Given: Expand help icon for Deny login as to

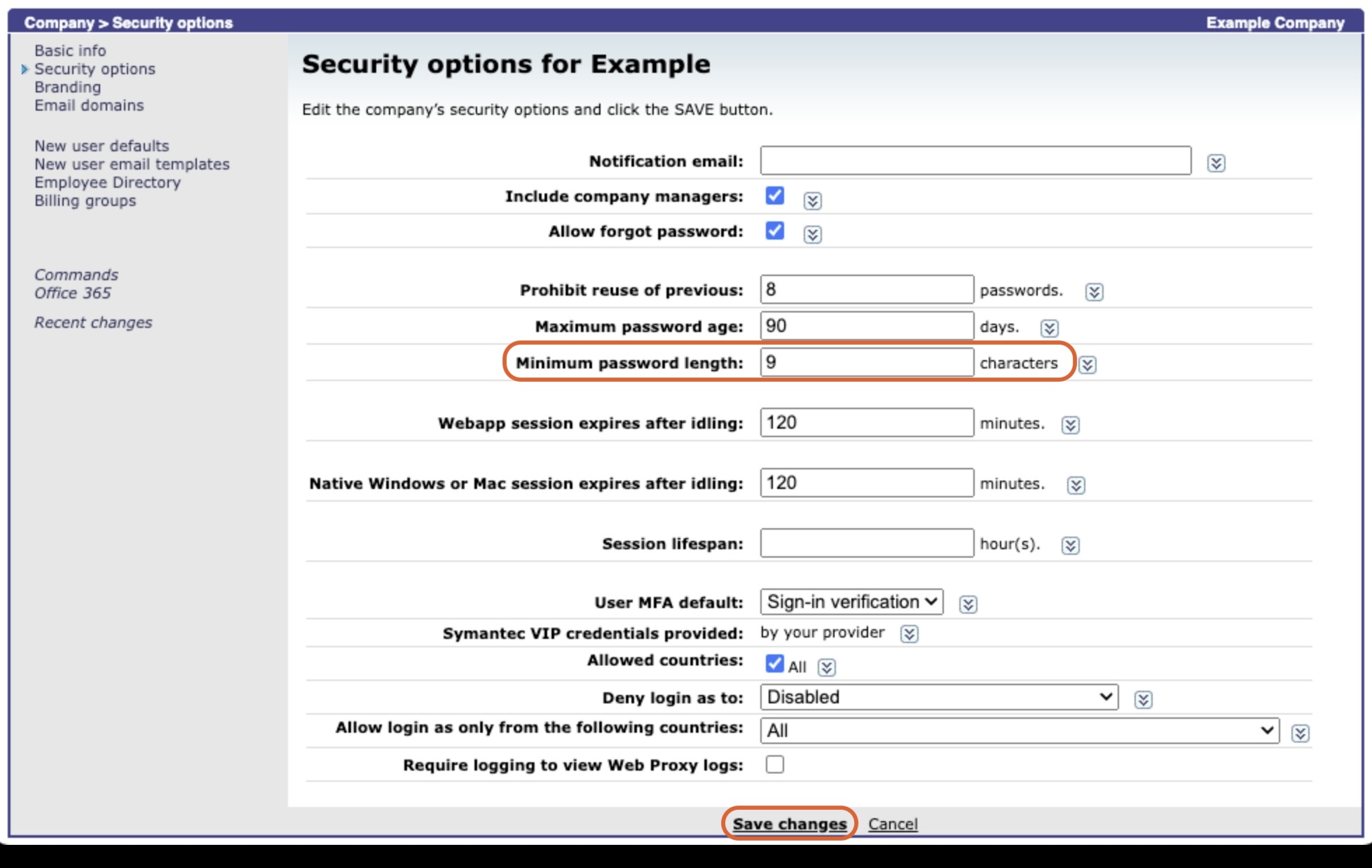Looking at the screenshot, I should tap(1143, 700).
